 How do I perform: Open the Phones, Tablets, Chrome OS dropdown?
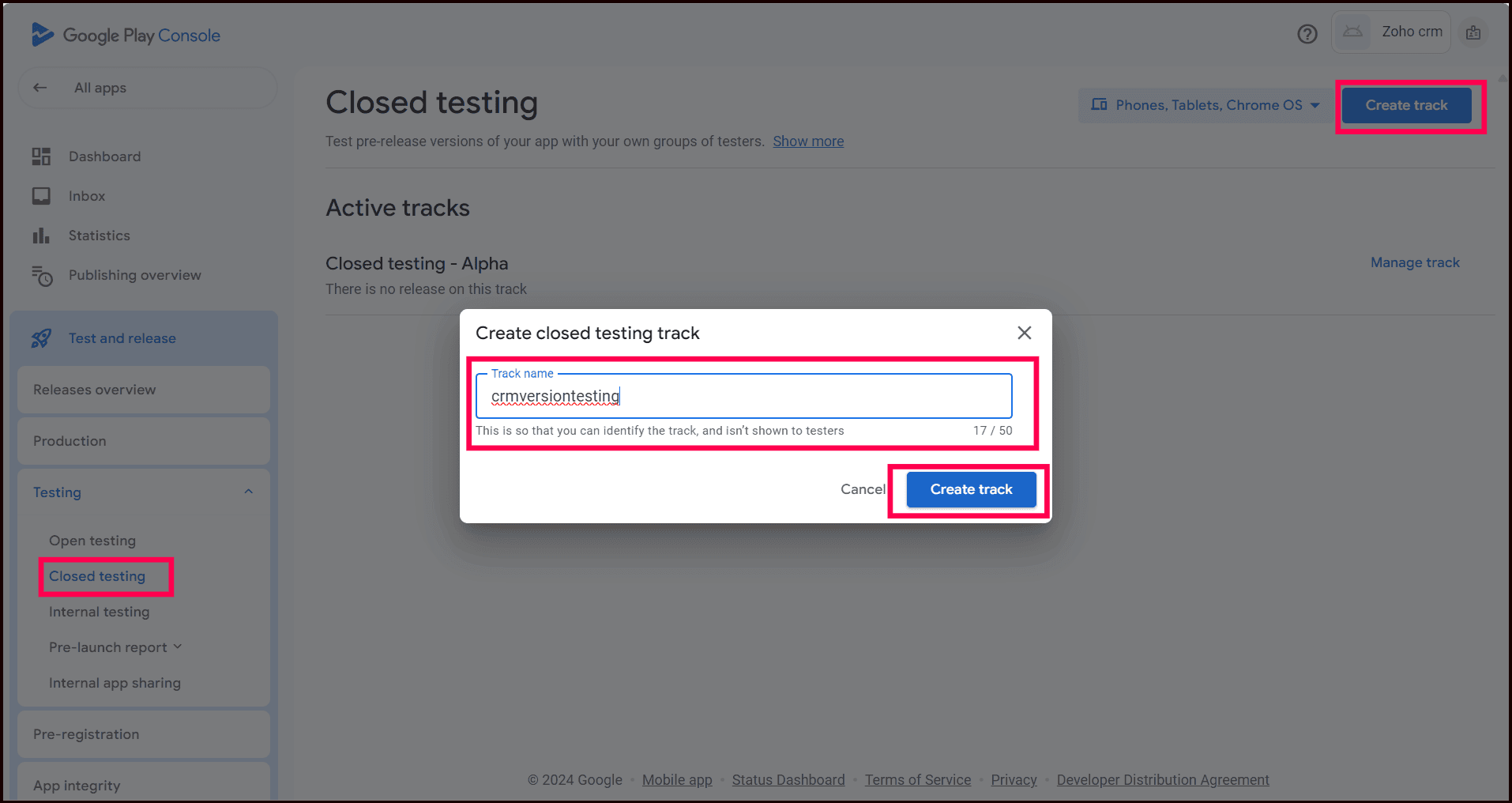click(1205, 105)
